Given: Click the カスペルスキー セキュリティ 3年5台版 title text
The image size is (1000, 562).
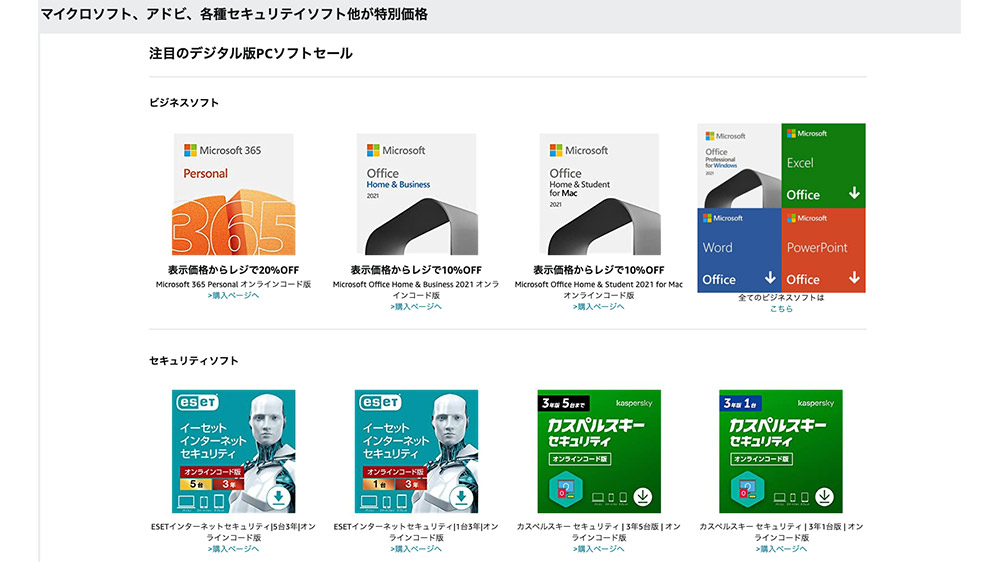Looking at the screenshot, I should (x=598, y=532).
